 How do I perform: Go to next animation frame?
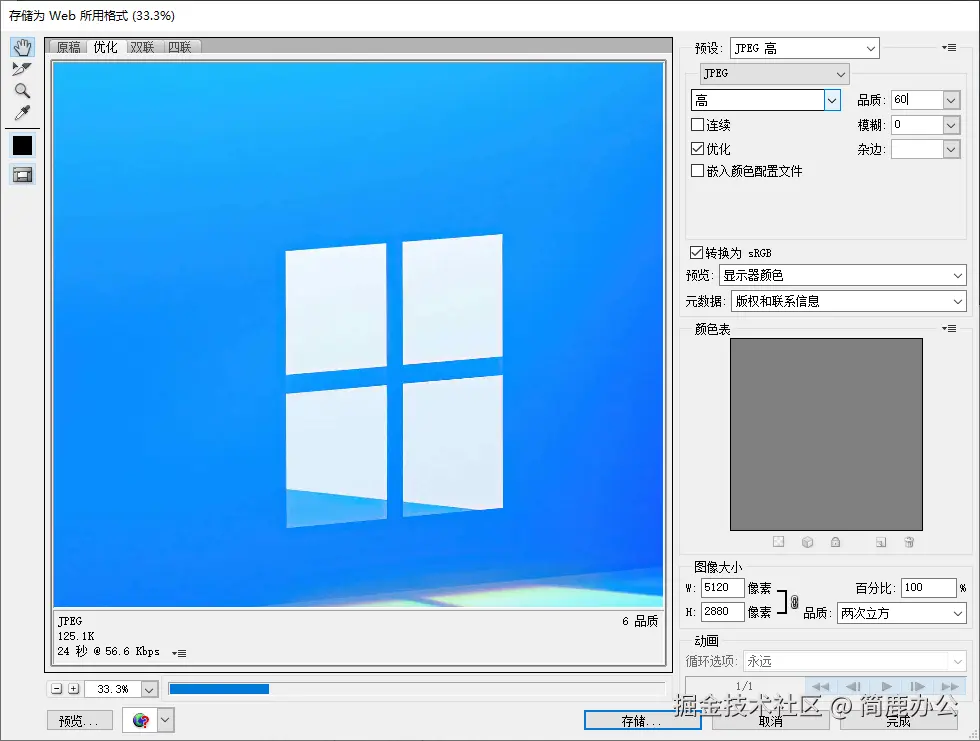pos(918,687)
